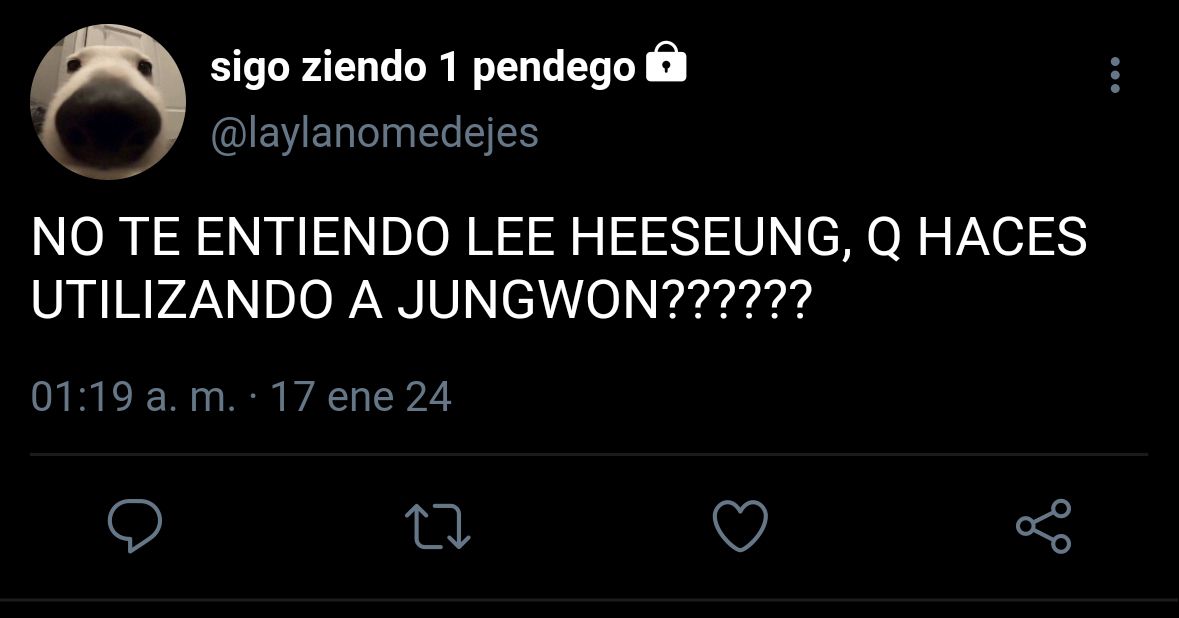Select the '17 ene 24' date text

(361, 397)
